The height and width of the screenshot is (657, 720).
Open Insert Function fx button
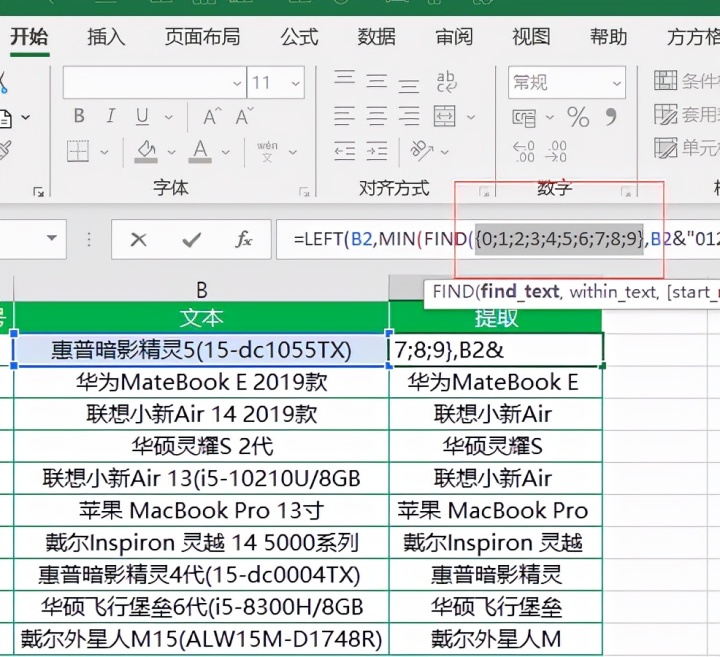243,239
